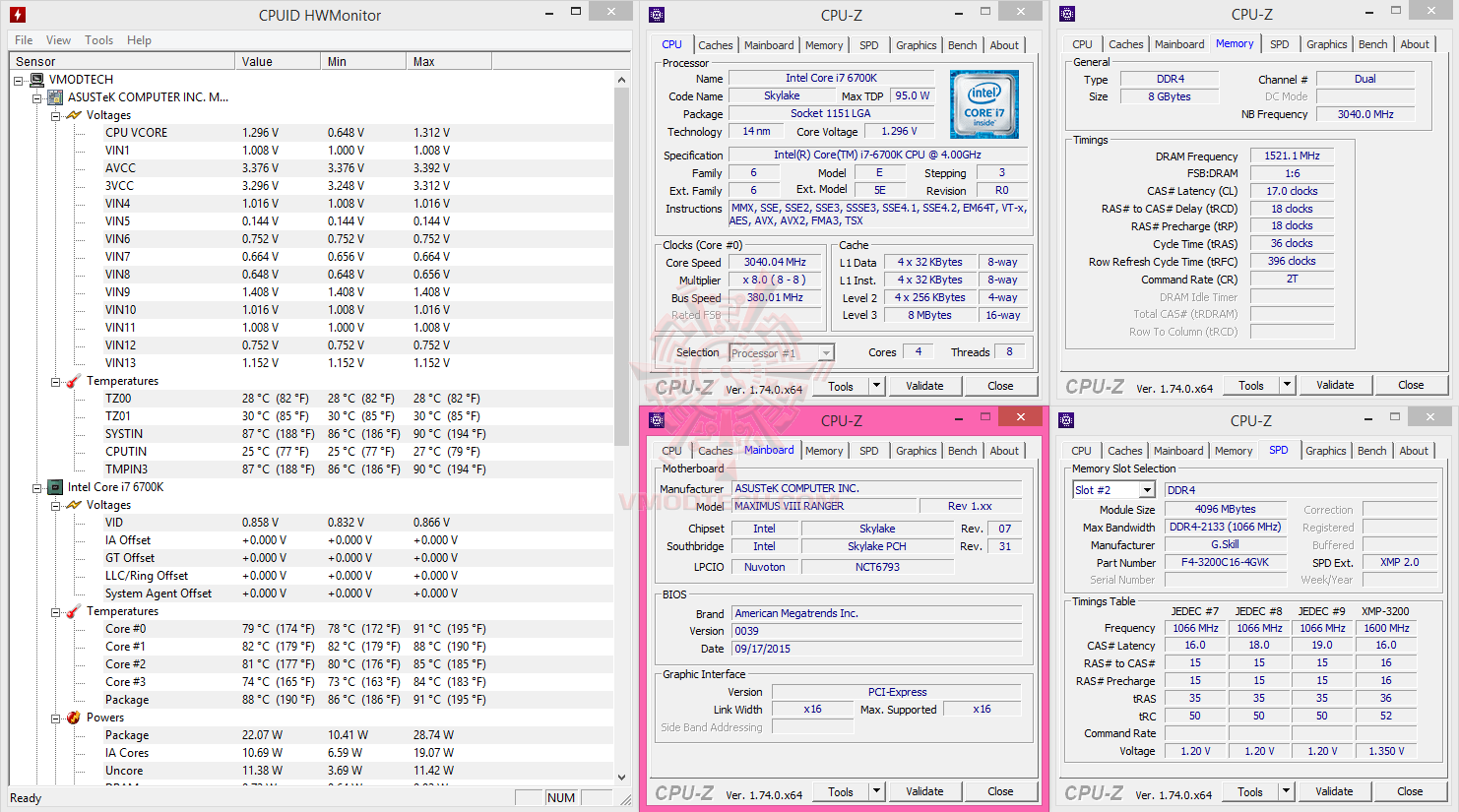The image size is (1459, 812).
Task: Click Validate button in CPU-Z Memory-tab window
Action: (1335, 385)
